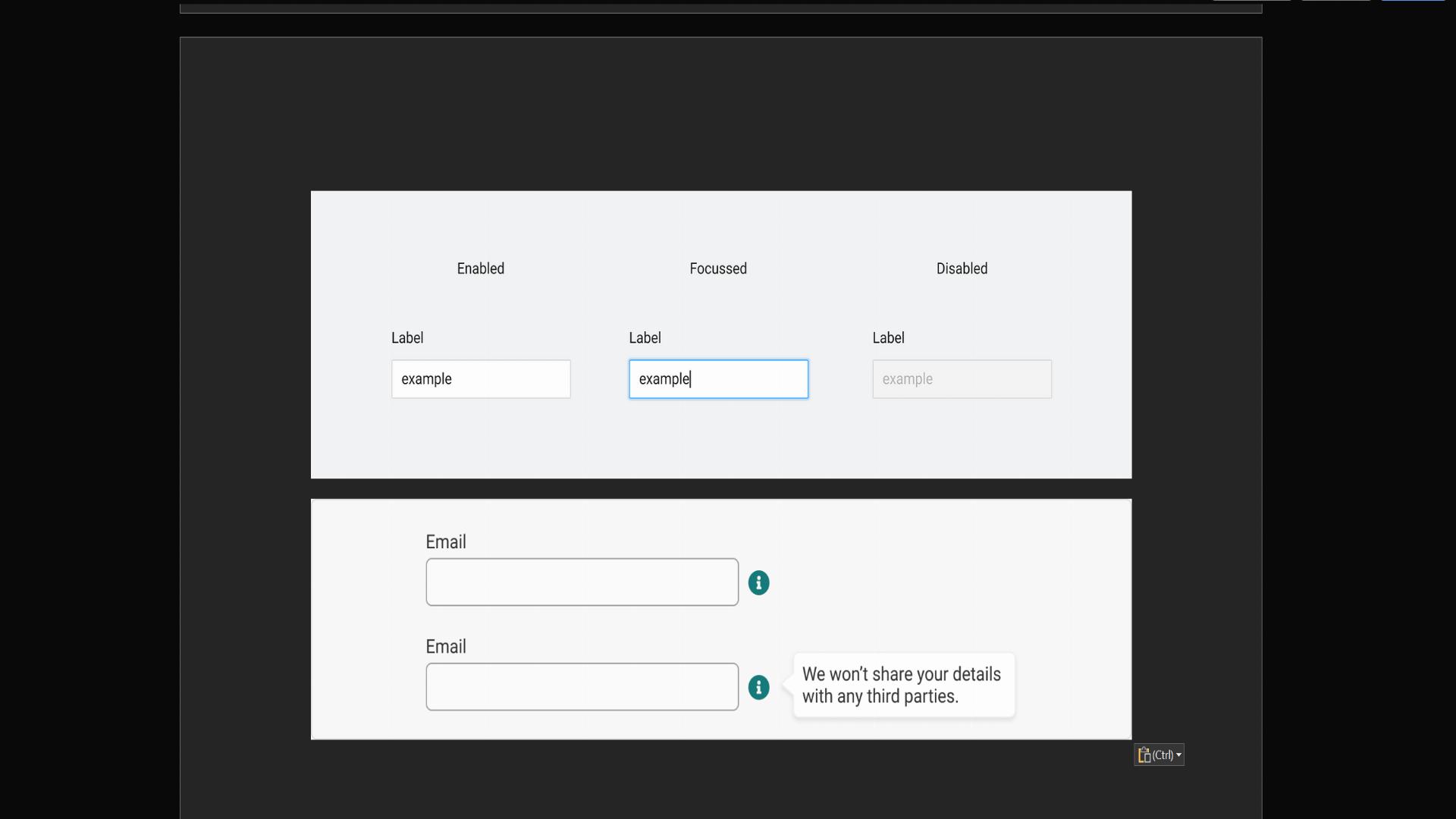This screenshot has height=819, width=1456.
Task: Click the Enabled example input field
Action: [x=481, y=379]
